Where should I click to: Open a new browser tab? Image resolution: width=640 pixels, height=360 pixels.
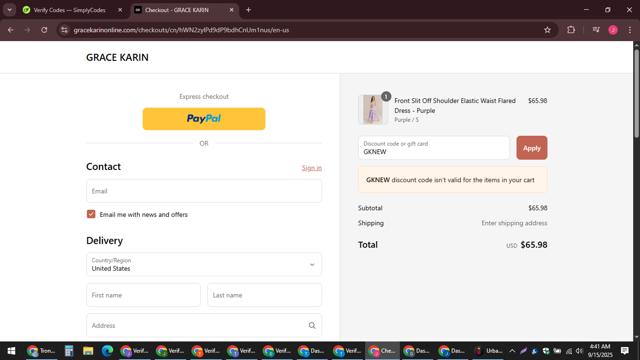coord(248,10)
